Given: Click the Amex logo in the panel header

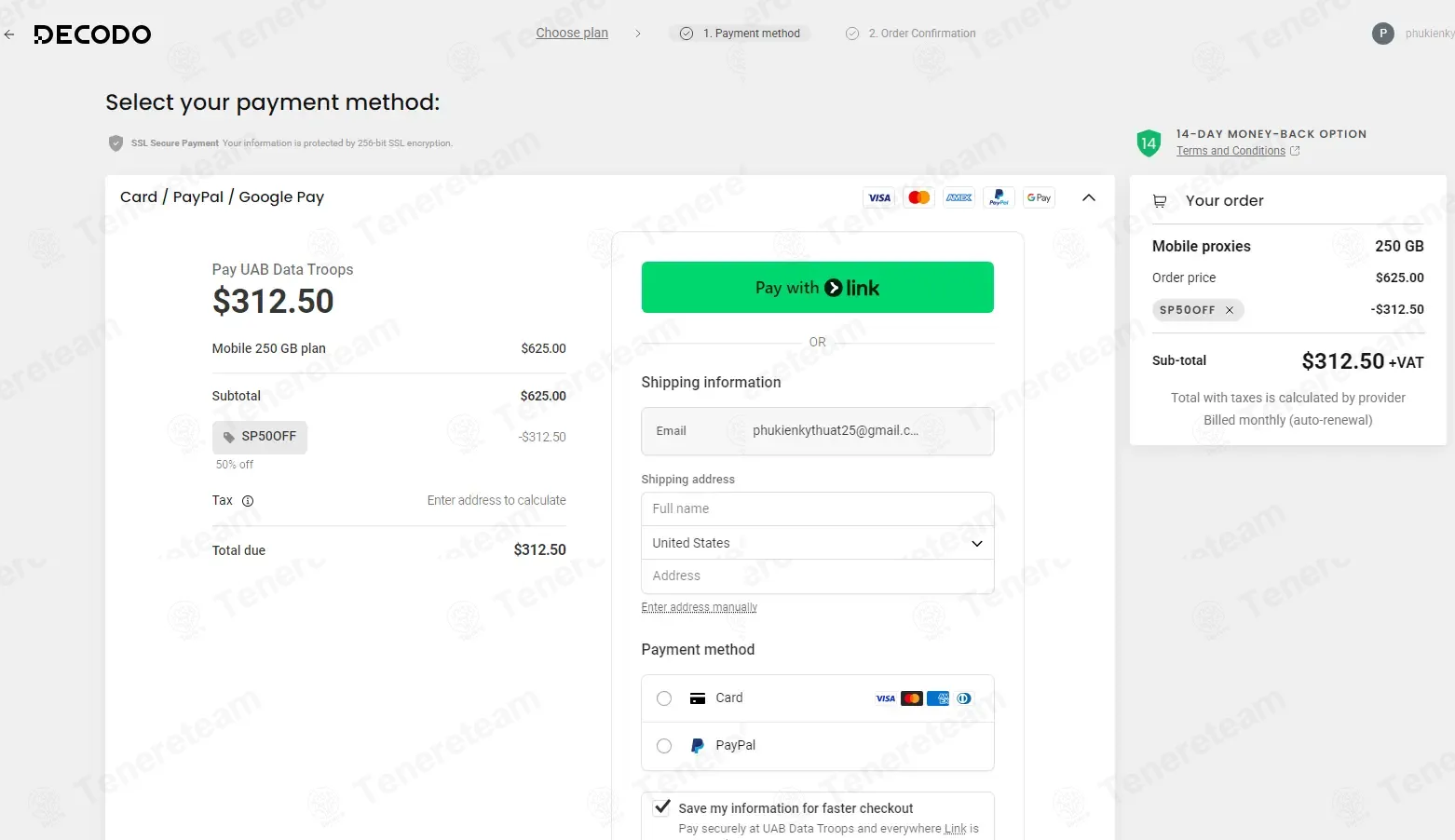Looking at the screenshot, I should (959, 197).
